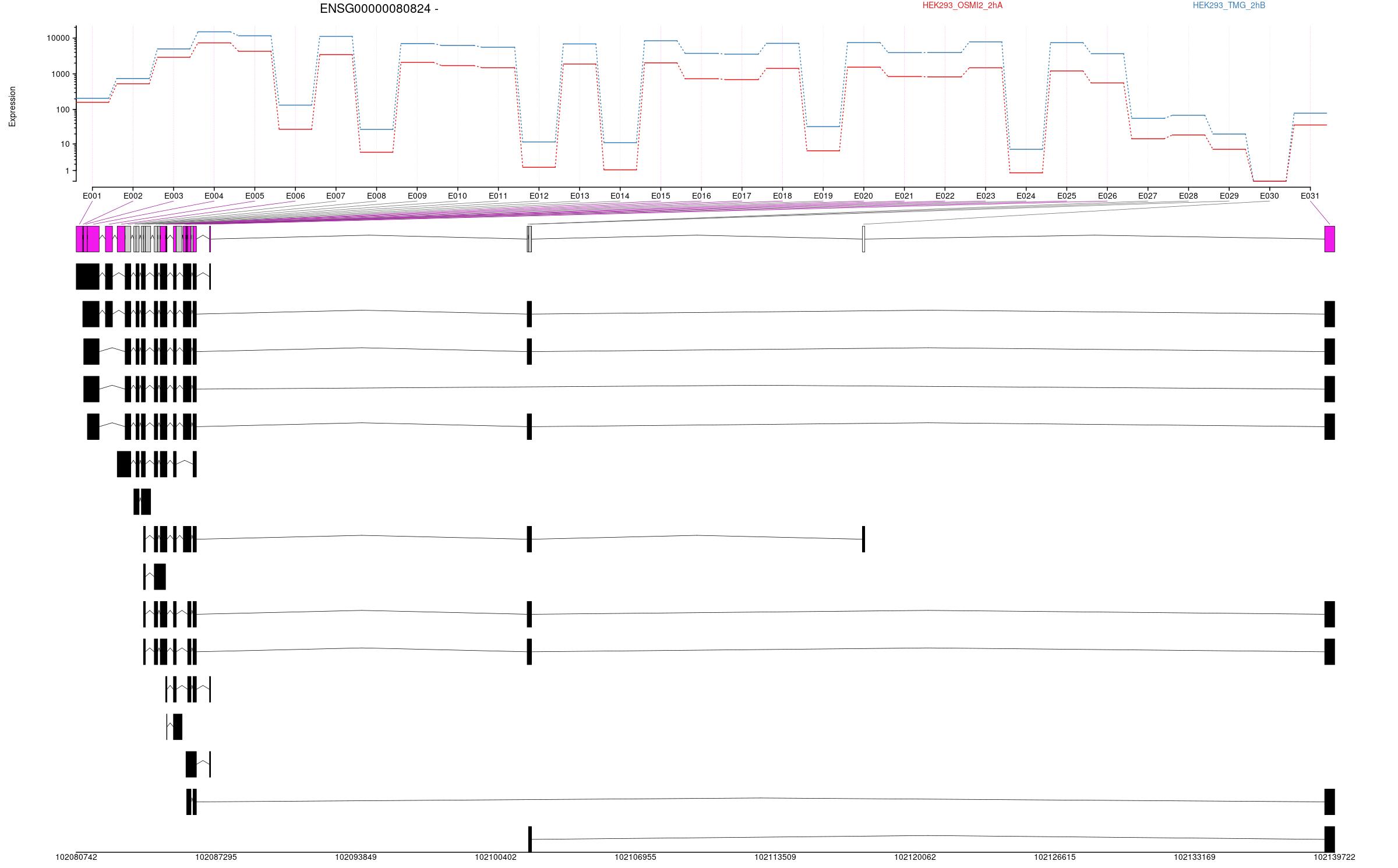
Task: Select exon label E005
Action: click(255, 196)
